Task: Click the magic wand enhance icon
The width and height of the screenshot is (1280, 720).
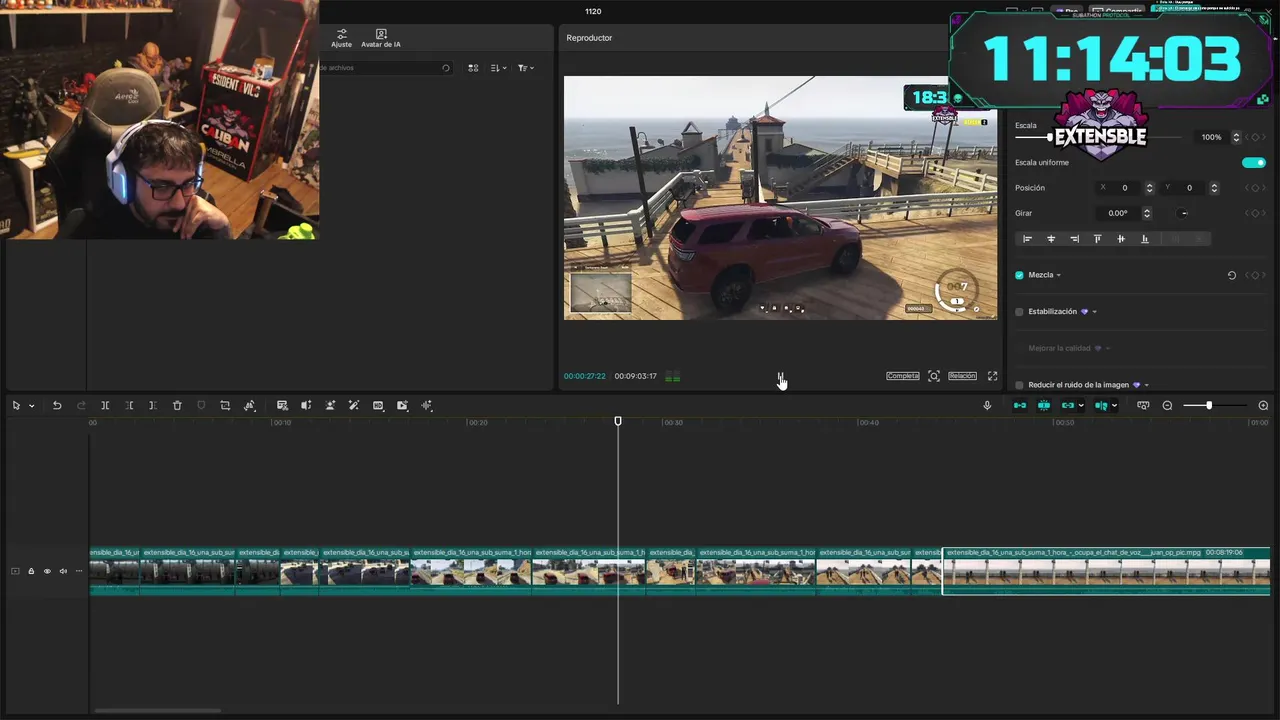Action: click(x=354, y=405)
